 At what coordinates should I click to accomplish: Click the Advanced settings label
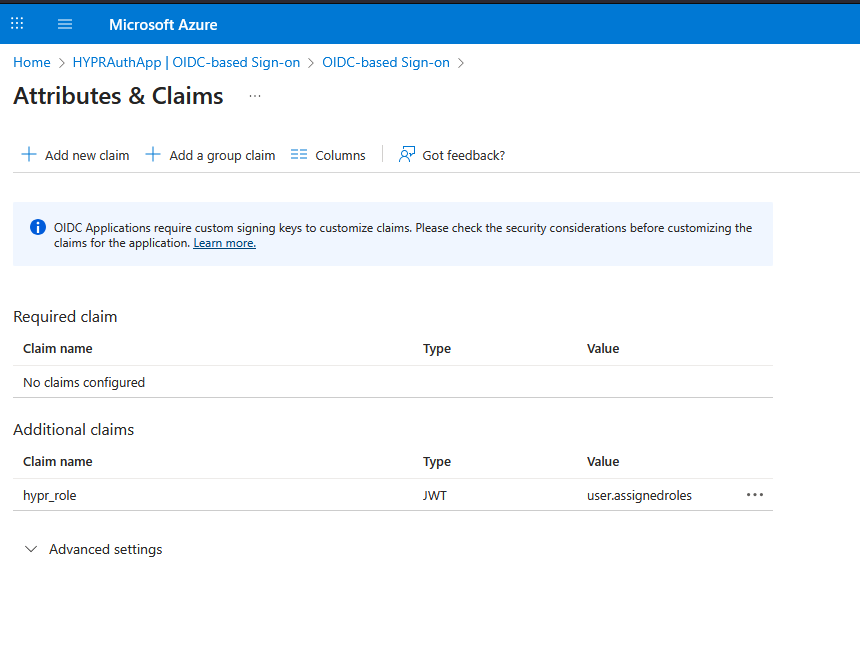click(105, 550)
